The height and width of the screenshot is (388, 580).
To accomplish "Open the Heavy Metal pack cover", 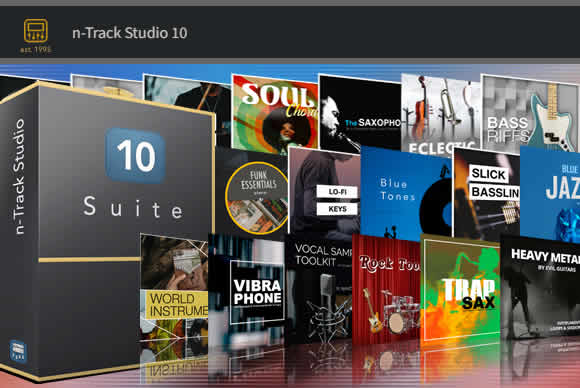I will point(540,287).
